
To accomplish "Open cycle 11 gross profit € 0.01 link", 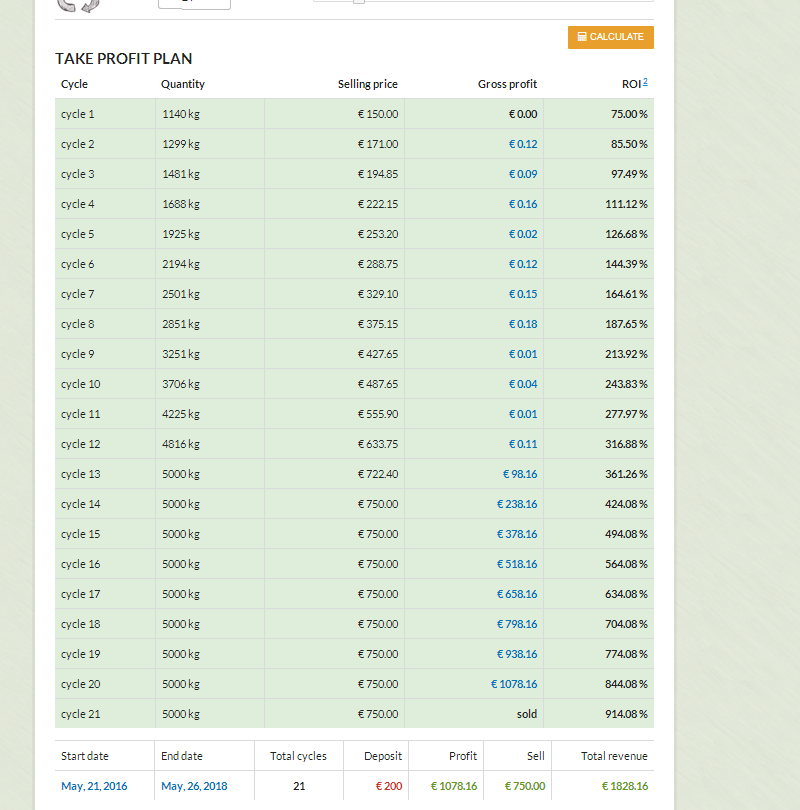I will [523, 414].
